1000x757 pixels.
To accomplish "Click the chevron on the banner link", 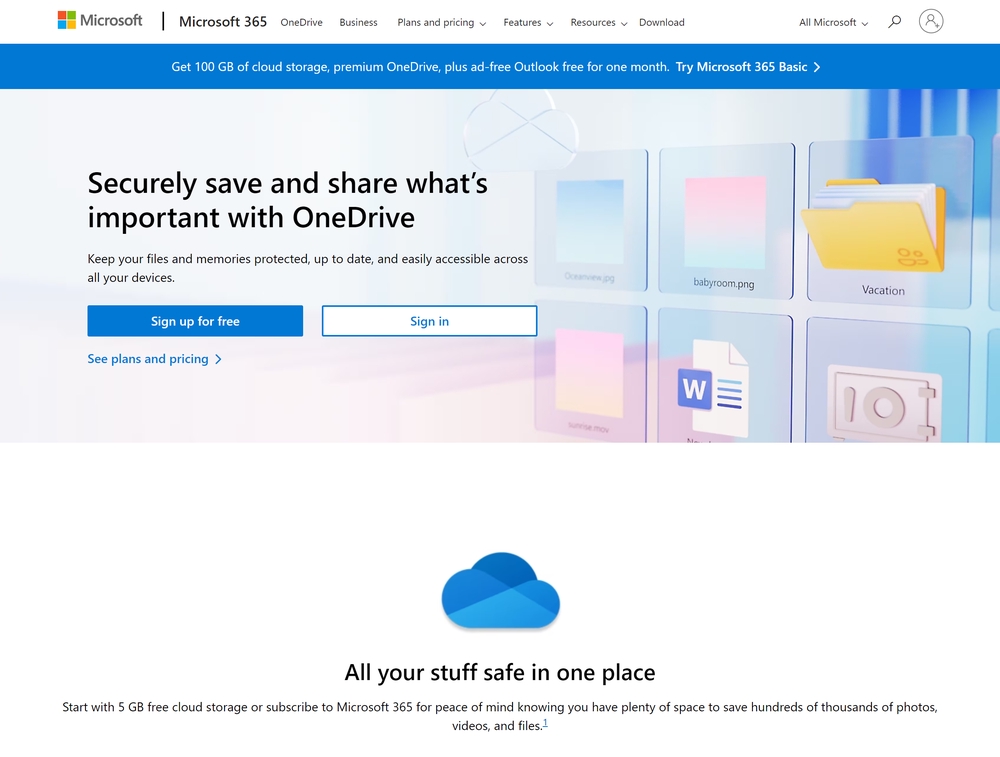I will coord(818,66).
